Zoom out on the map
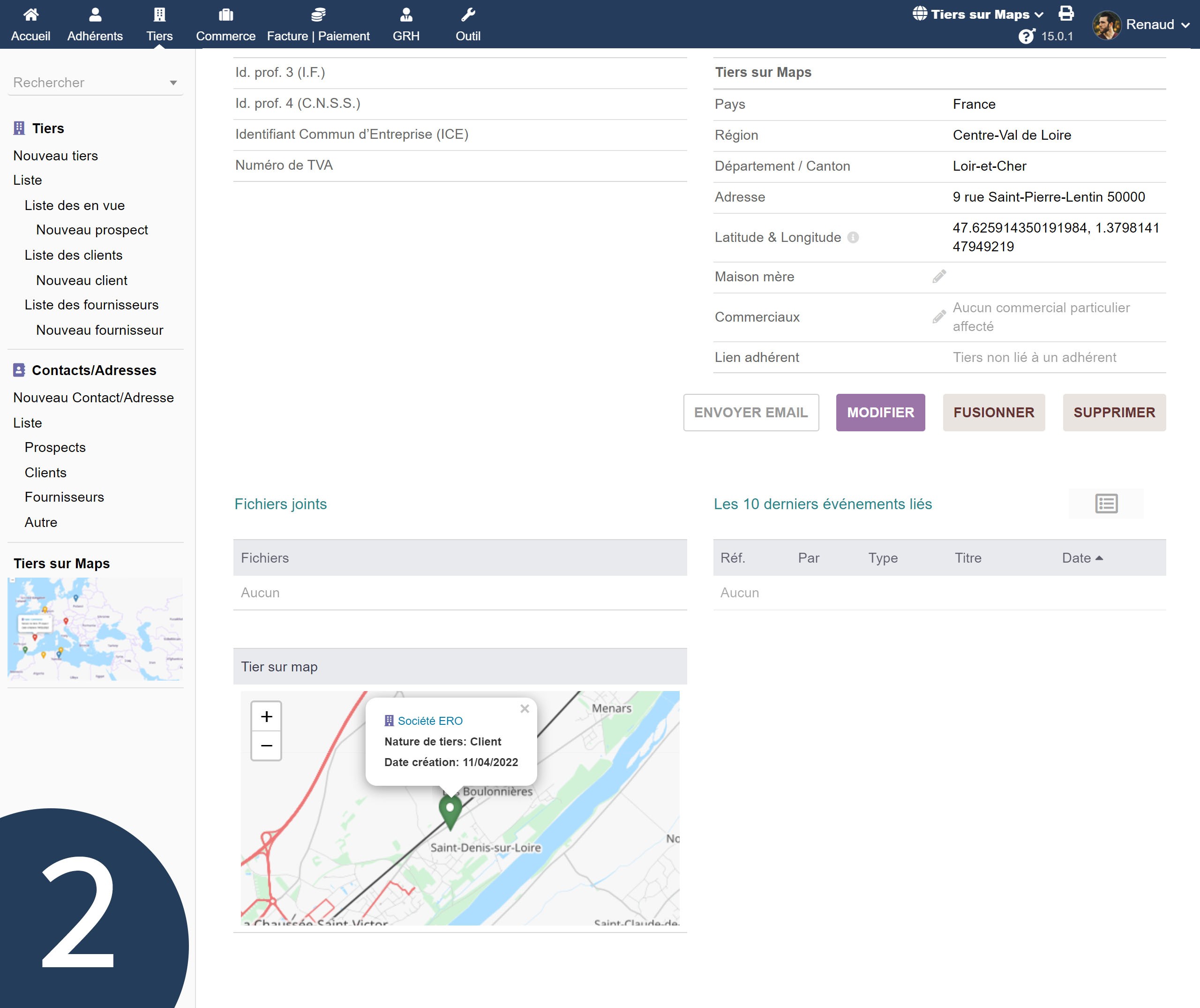Image resolution: width=1200 pixels, height=1008 pixels. pos(266,746)
